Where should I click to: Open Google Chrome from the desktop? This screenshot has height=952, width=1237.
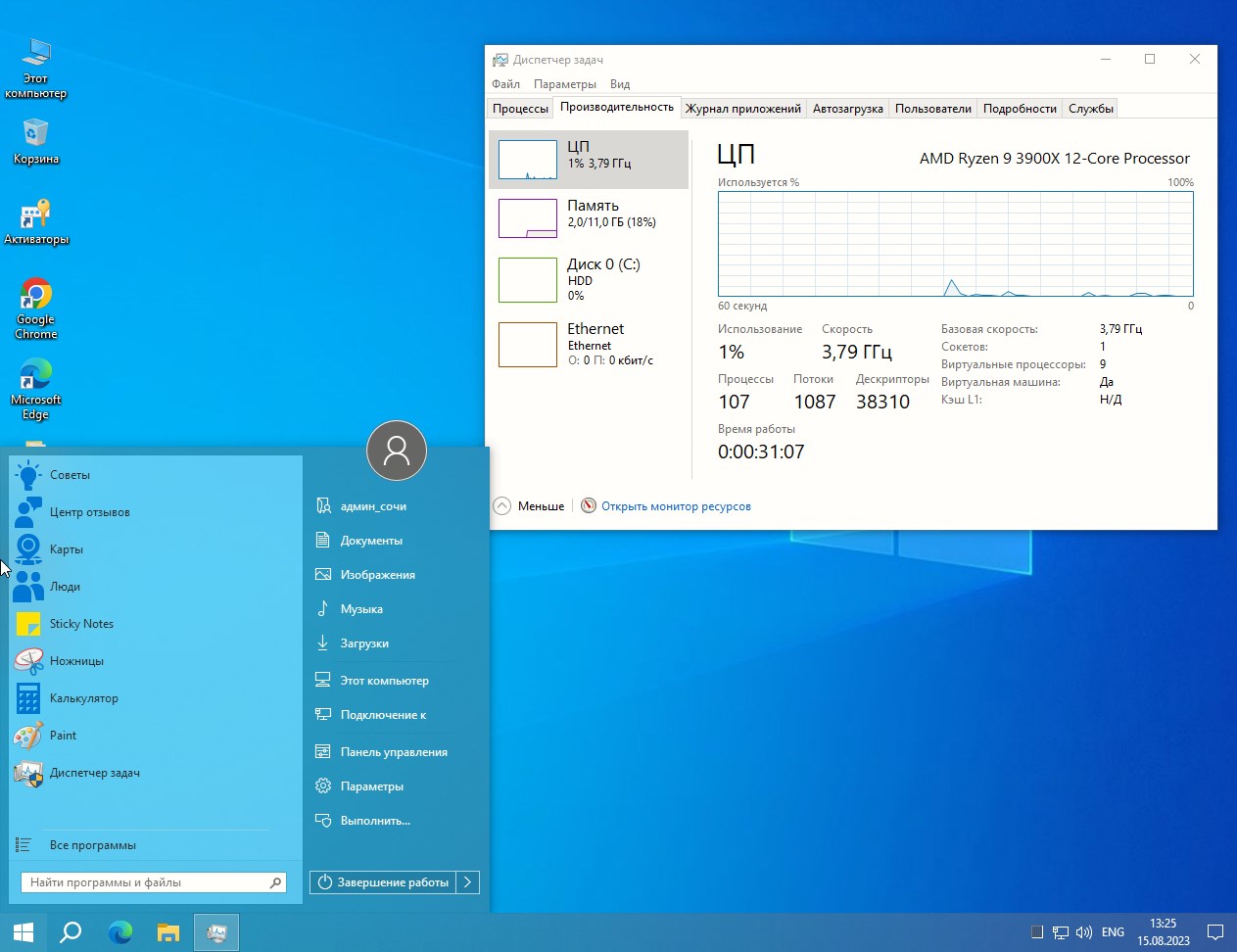point(35,309)
